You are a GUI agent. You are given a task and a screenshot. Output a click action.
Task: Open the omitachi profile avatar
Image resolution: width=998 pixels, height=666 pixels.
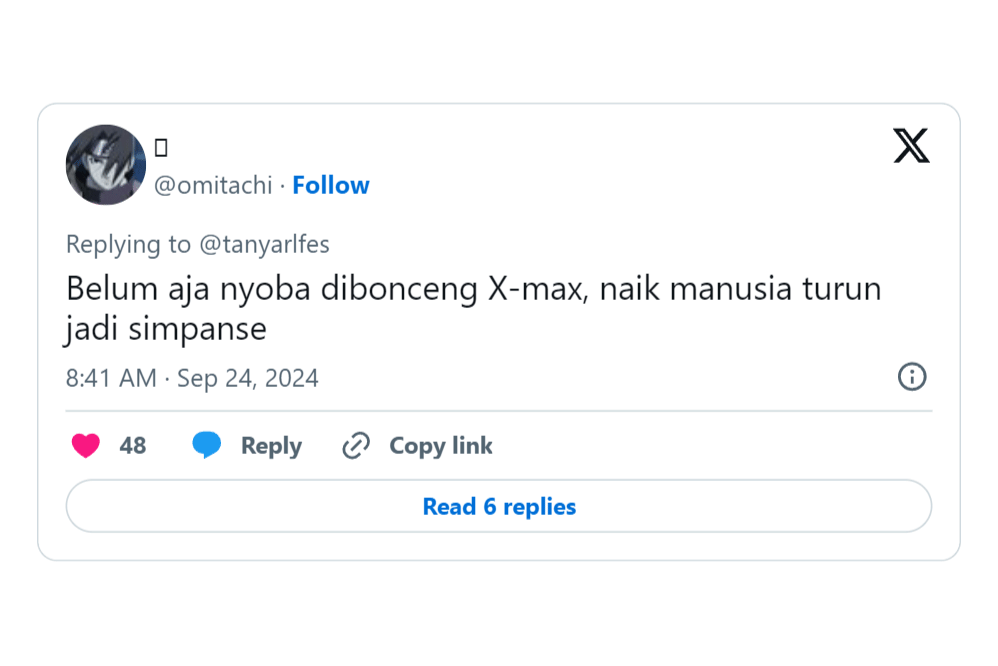(106, 165)
